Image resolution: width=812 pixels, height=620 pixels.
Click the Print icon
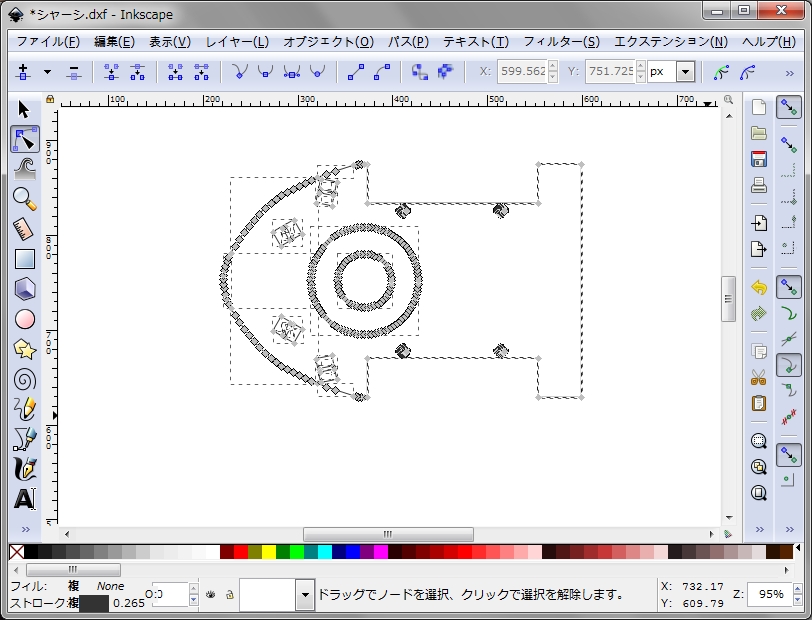pyautogui.click(x=759, y=185)
